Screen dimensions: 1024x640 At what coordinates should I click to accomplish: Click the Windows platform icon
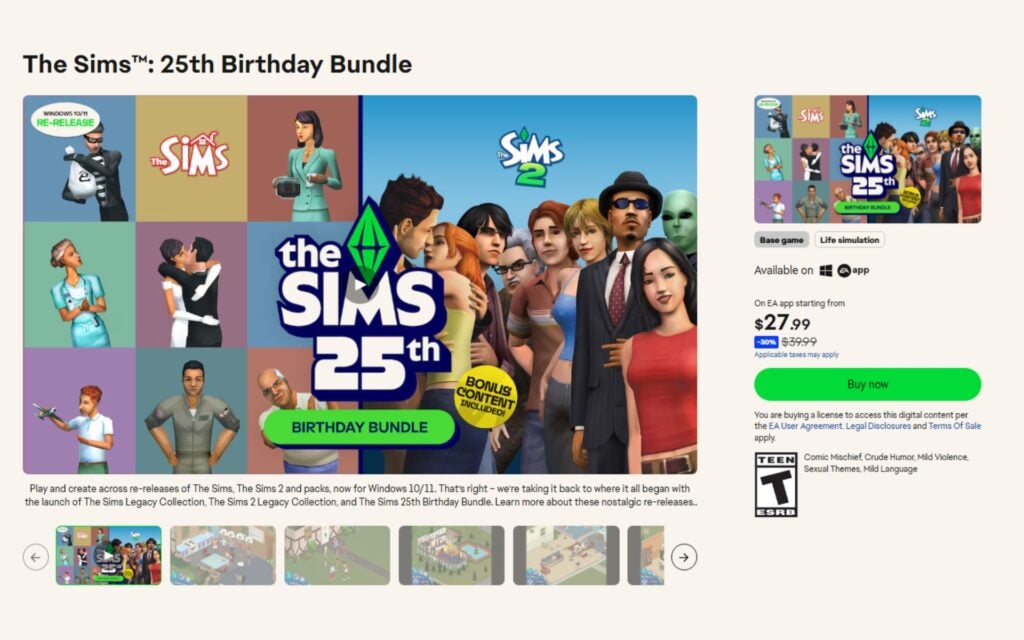[826, 269]
